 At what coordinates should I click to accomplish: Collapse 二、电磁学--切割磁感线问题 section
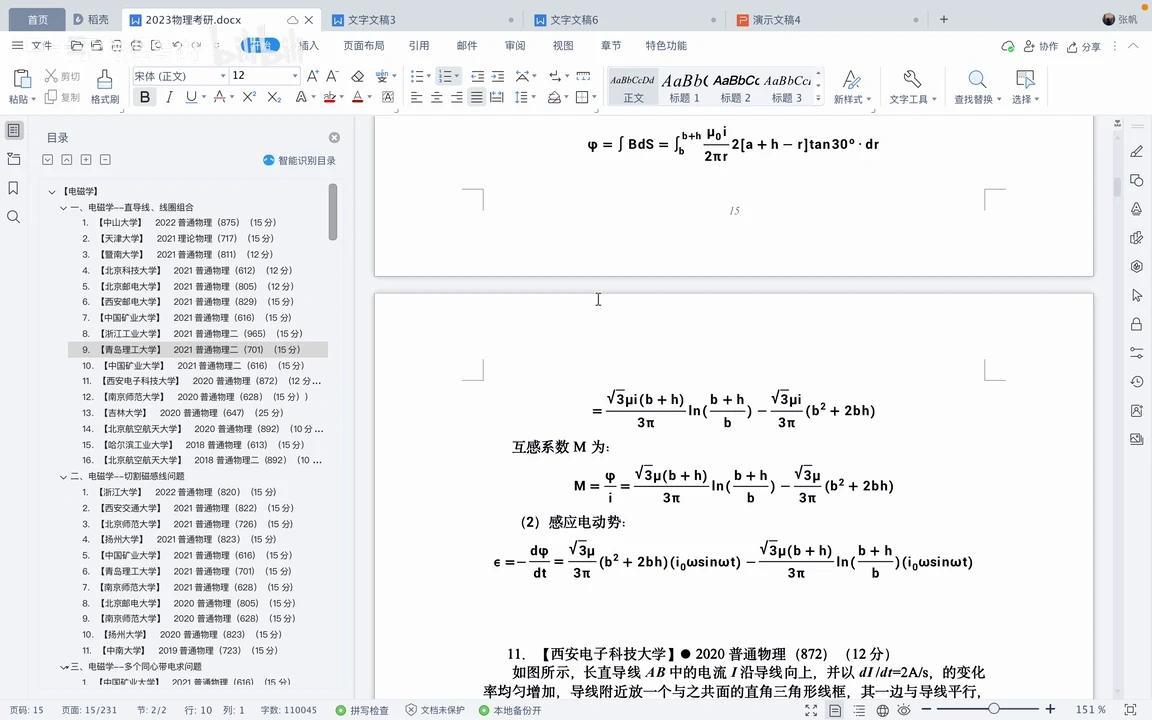[x=63, y=477]
